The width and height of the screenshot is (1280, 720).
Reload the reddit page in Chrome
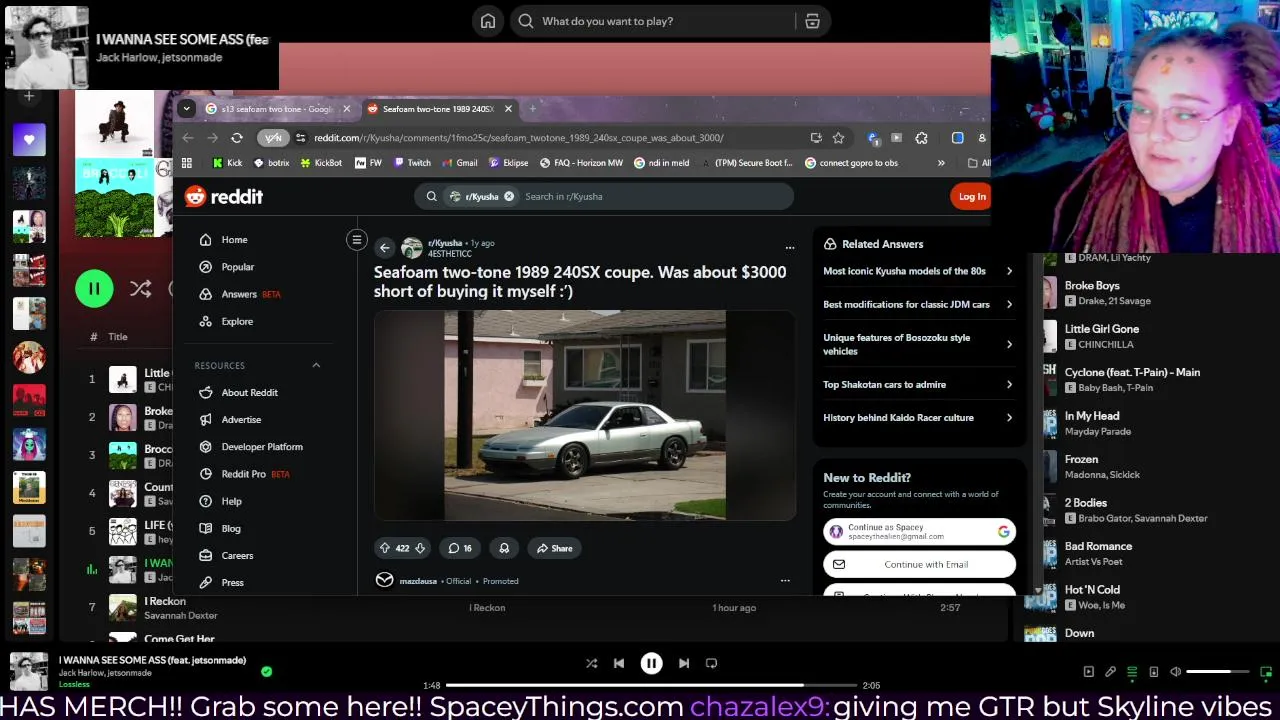click(x=237, y=138)
